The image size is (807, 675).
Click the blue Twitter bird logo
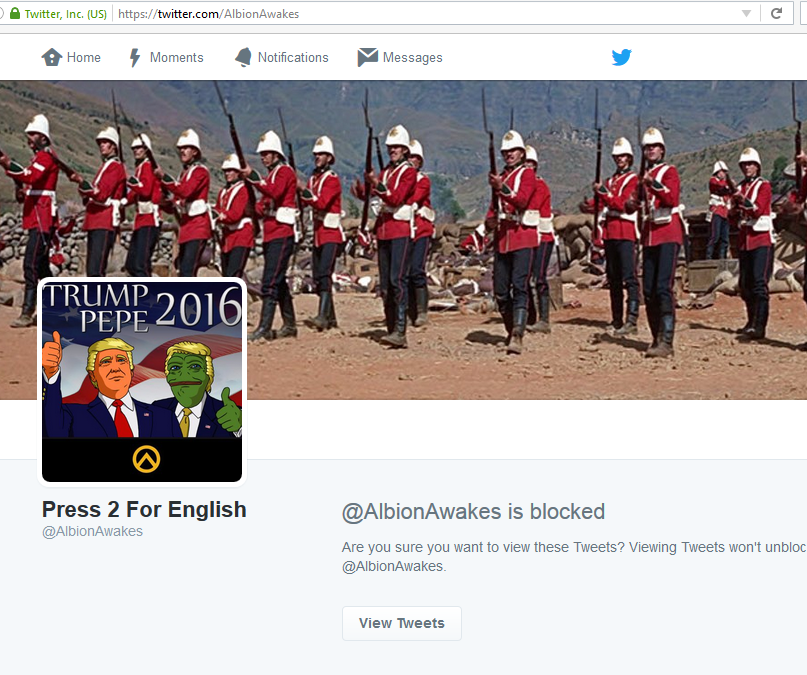pyautogui.click(x=621, y=57)
